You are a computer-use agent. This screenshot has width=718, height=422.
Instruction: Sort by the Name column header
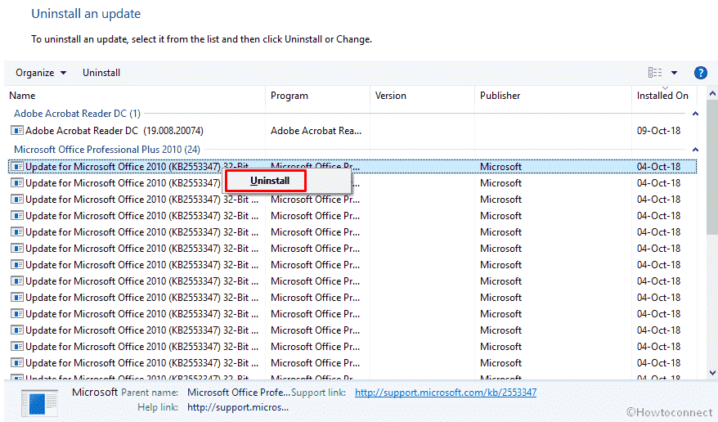click(x=22, y=96)
